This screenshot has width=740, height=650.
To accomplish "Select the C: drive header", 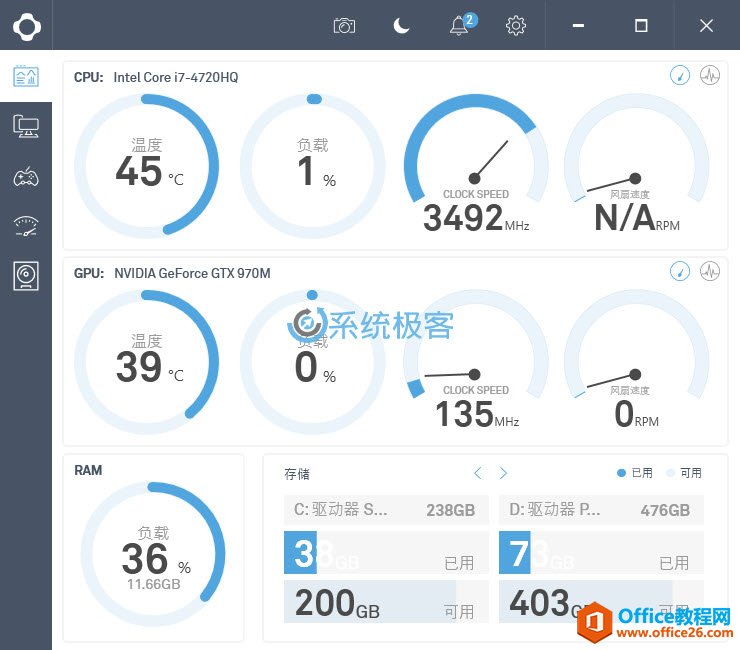I will 386,510.
